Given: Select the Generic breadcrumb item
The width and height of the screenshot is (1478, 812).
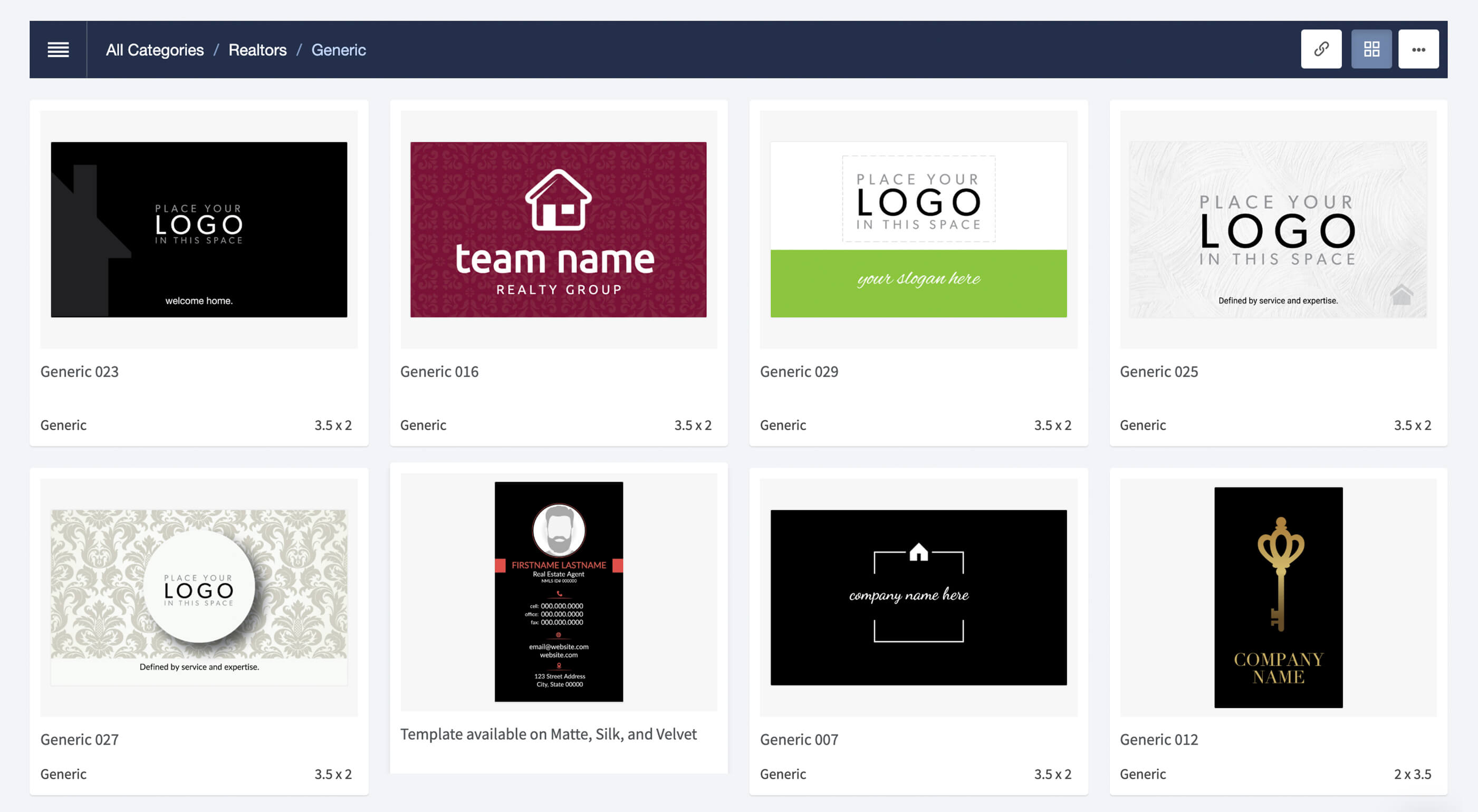Looking at the screenshot, I should tap(338, 50).
